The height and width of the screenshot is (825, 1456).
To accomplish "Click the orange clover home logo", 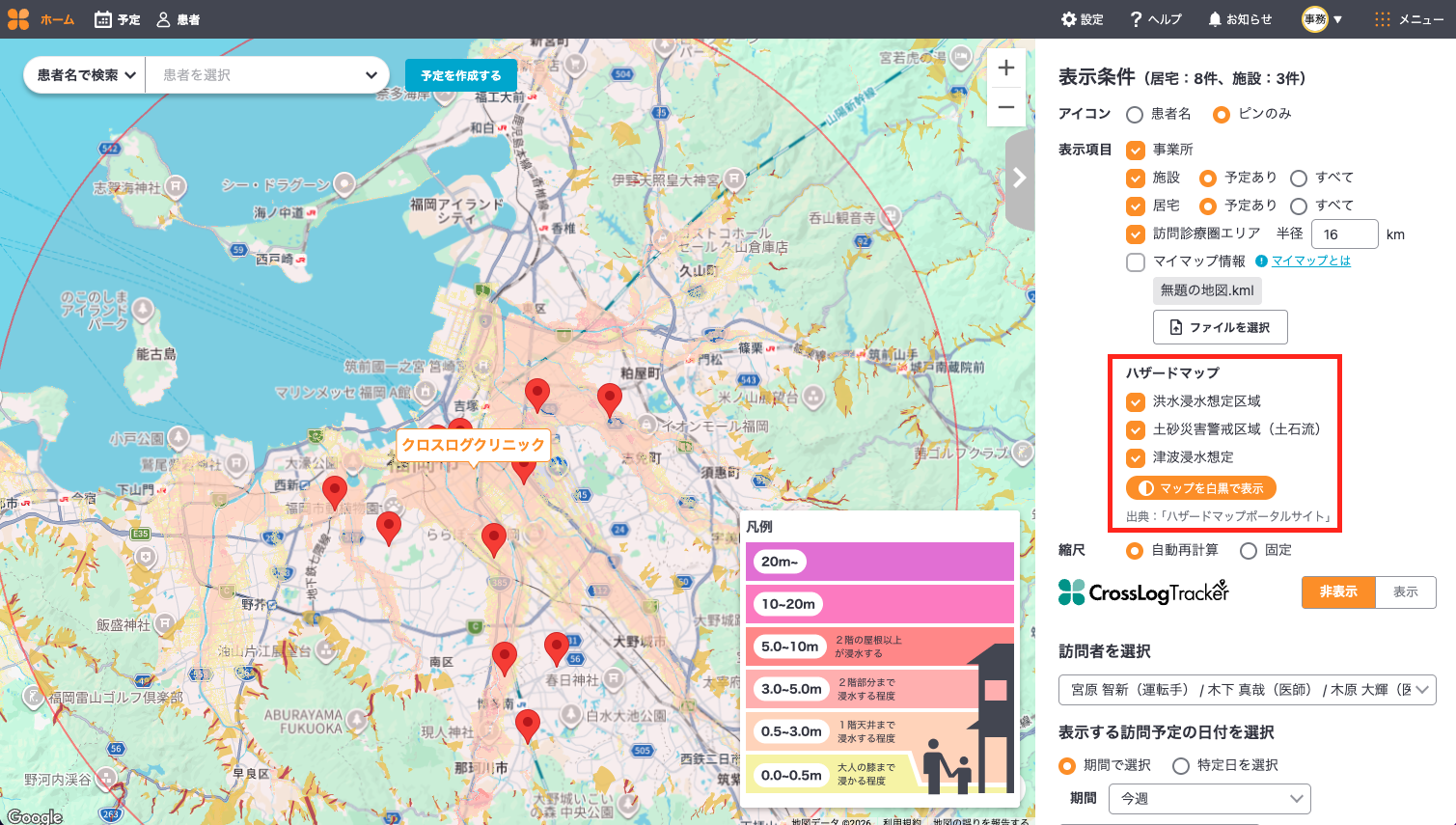I will click(18, 19).
